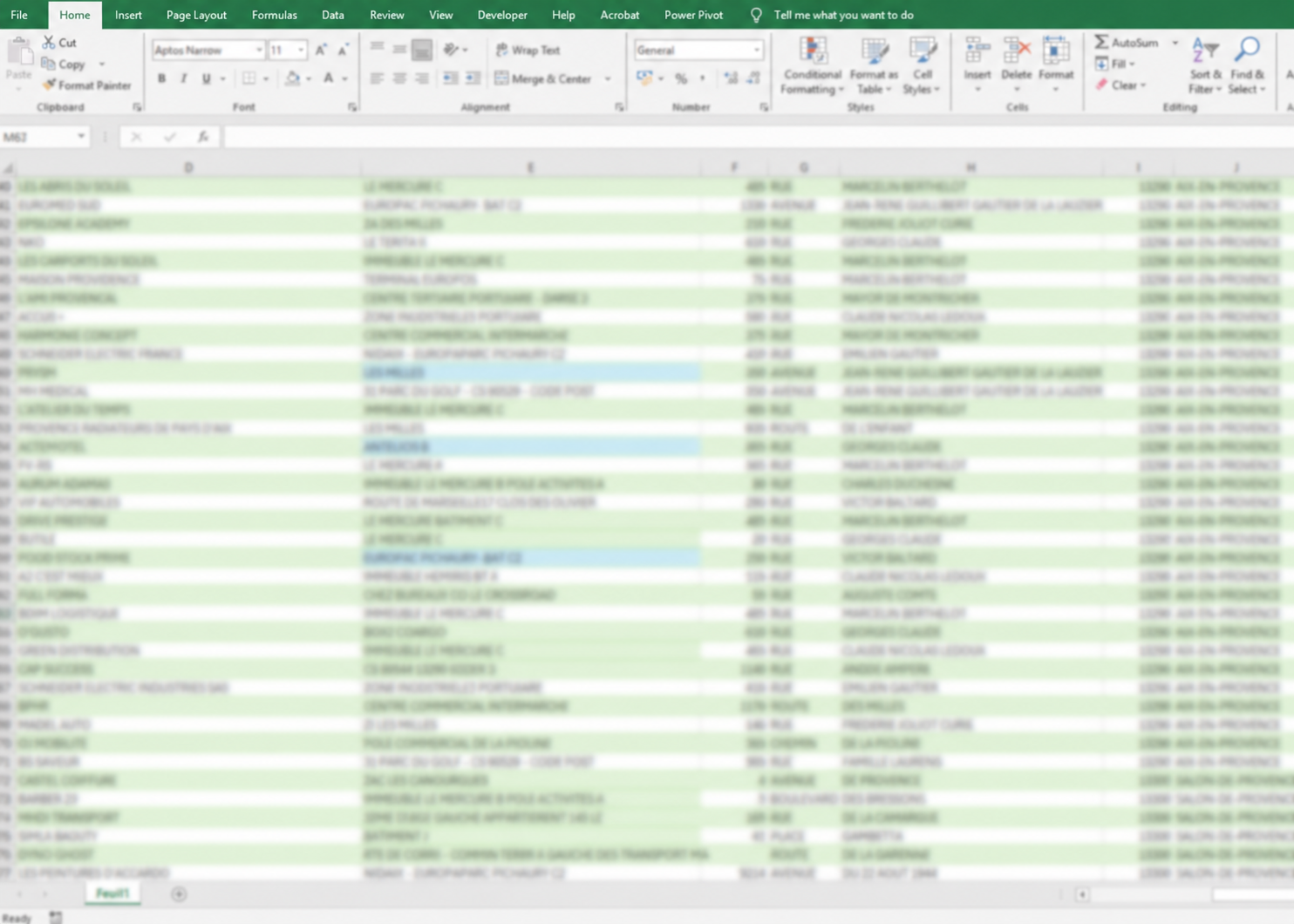Open the Font dialog launcher

point(352,107)
